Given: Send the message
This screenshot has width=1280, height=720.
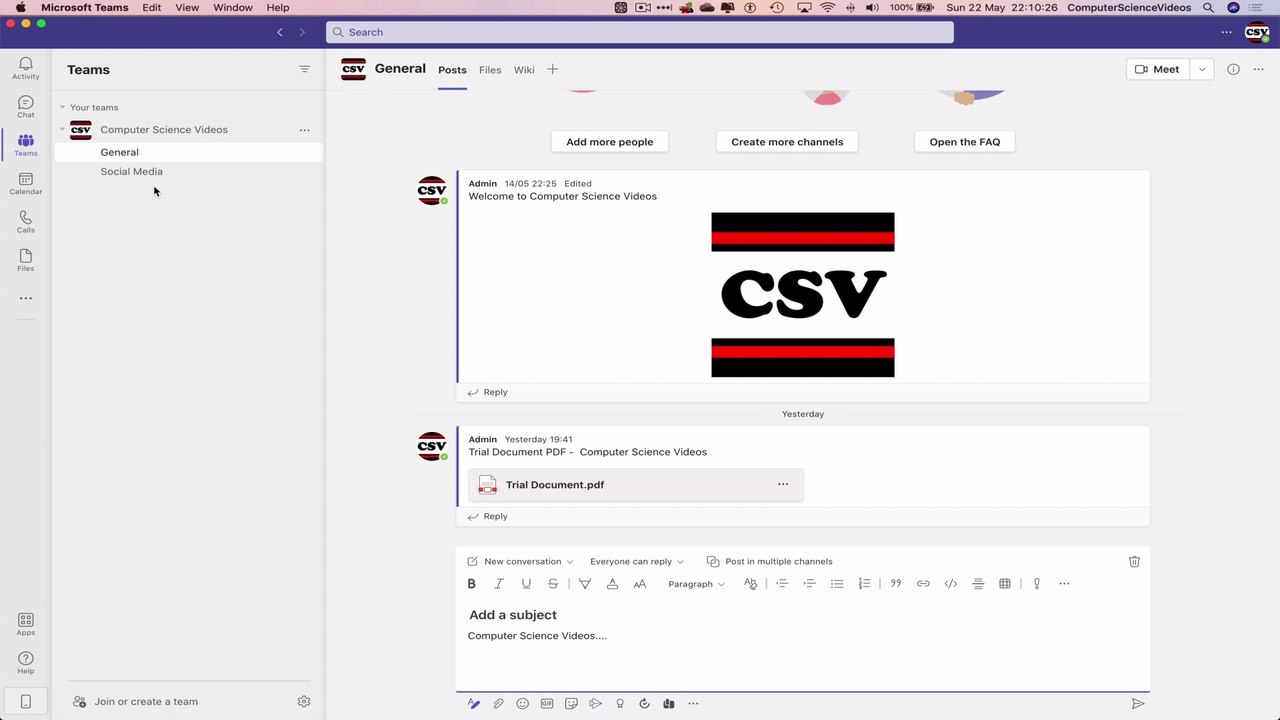Looking at the screenshot, I should pos(1137,704).
